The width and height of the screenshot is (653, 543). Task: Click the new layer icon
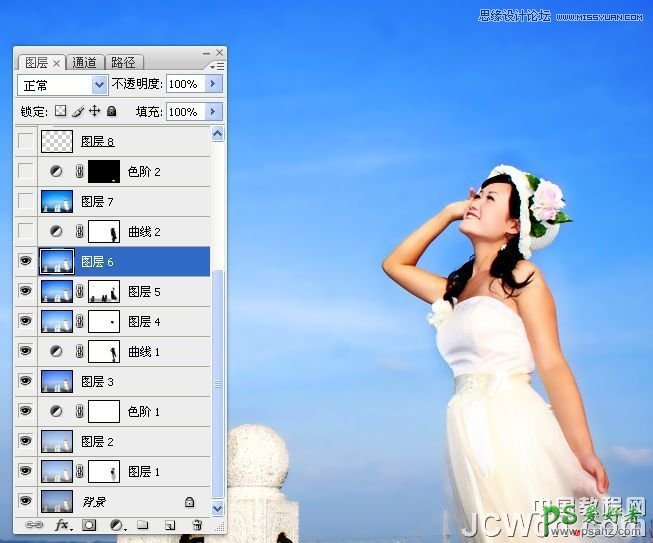[x=170, y=524]
